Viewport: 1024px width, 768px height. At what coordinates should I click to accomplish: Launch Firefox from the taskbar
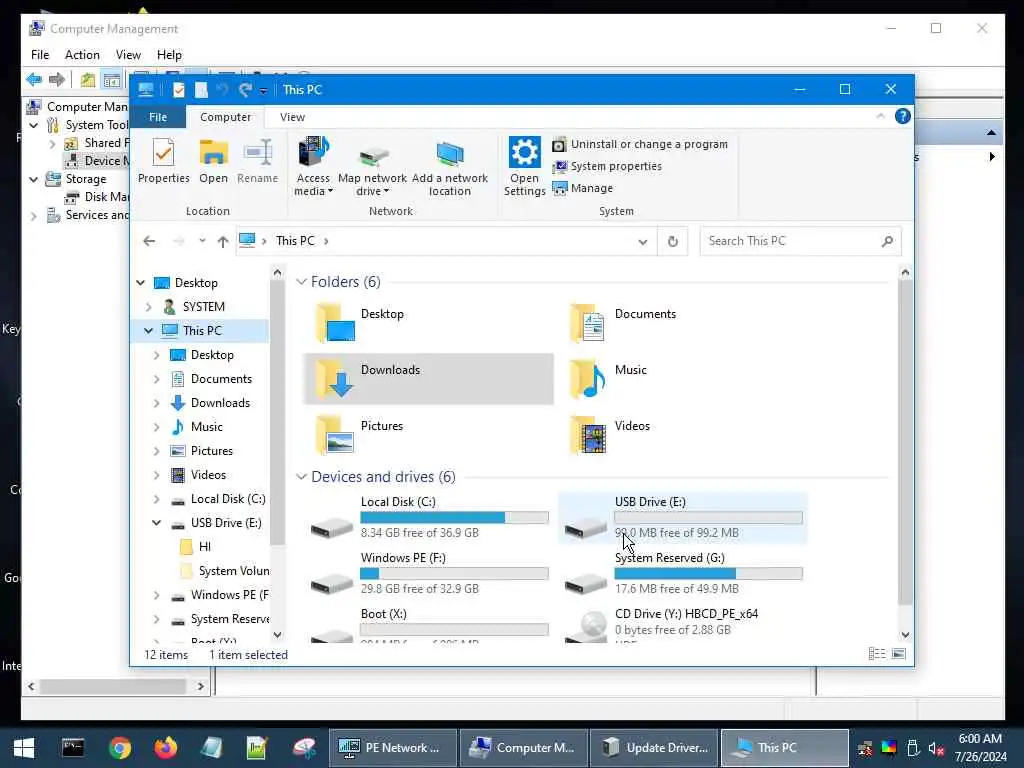(166, 748)
